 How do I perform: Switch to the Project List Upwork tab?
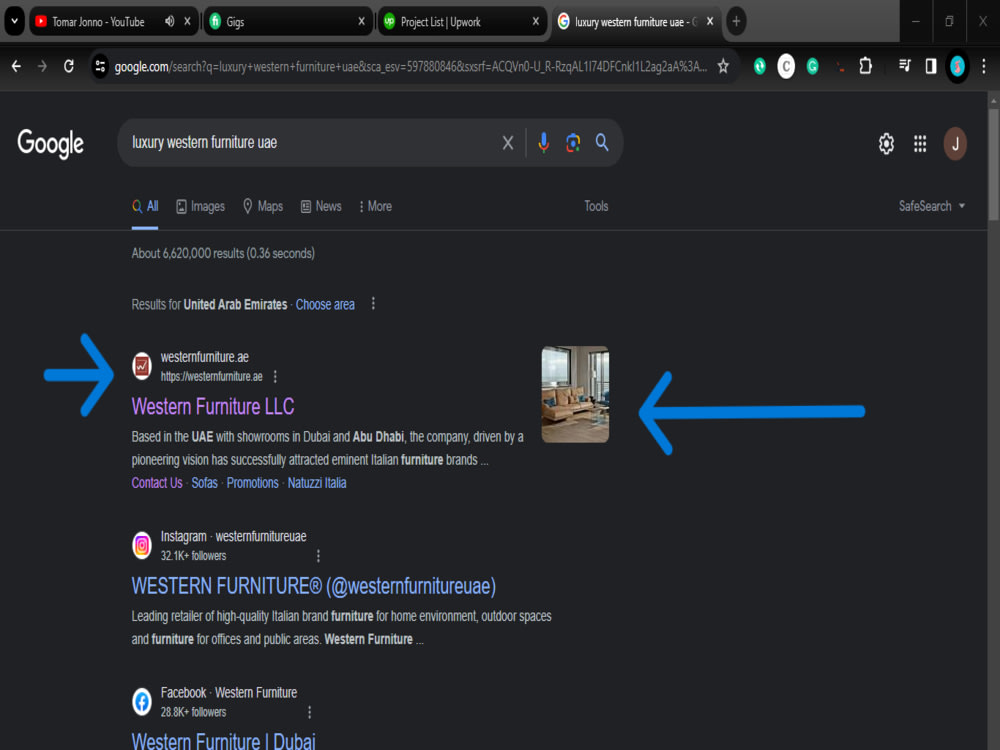coord(460,22)
